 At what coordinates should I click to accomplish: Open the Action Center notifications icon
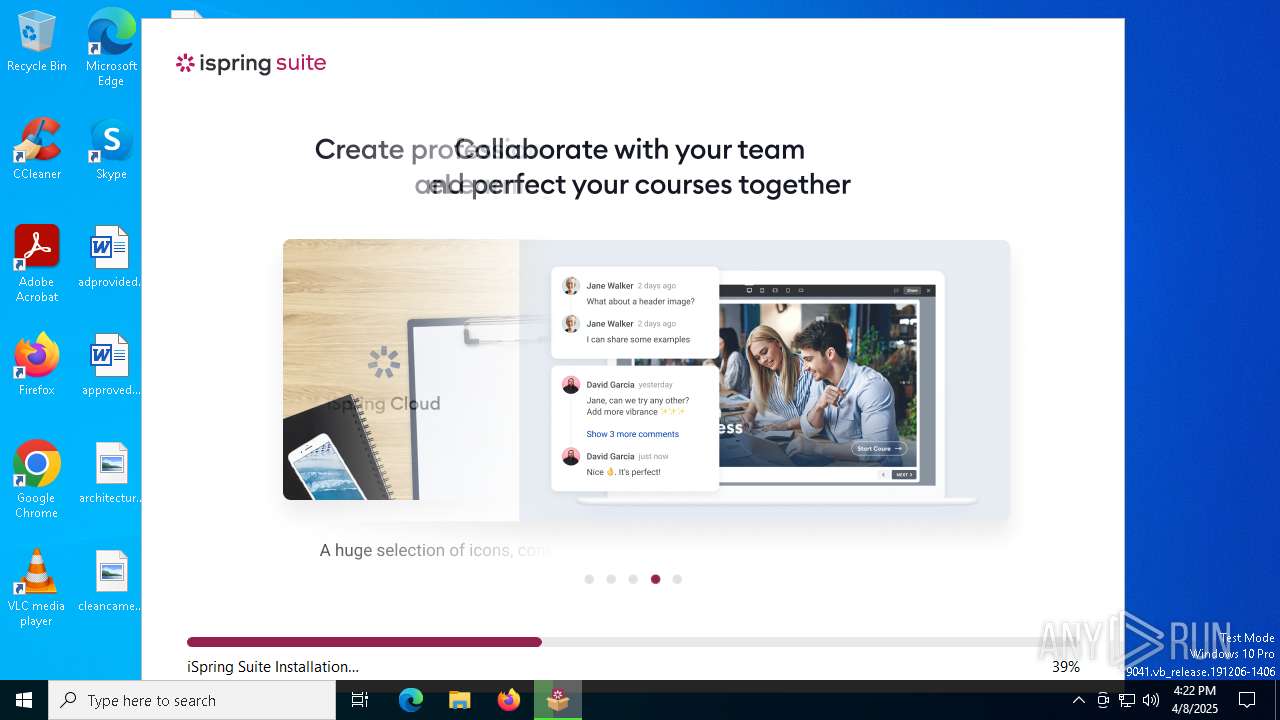click(1247, 700)
